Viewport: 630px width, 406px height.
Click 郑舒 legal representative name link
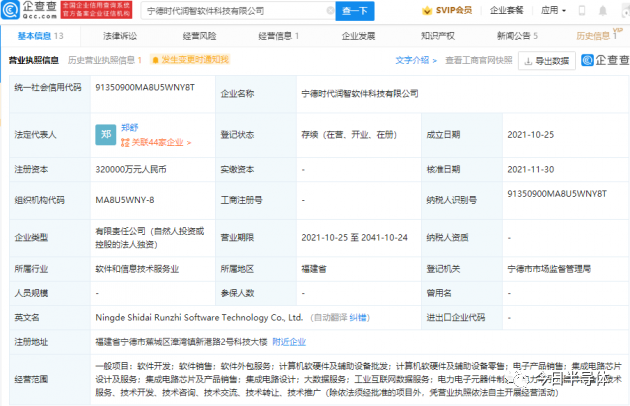129,128
